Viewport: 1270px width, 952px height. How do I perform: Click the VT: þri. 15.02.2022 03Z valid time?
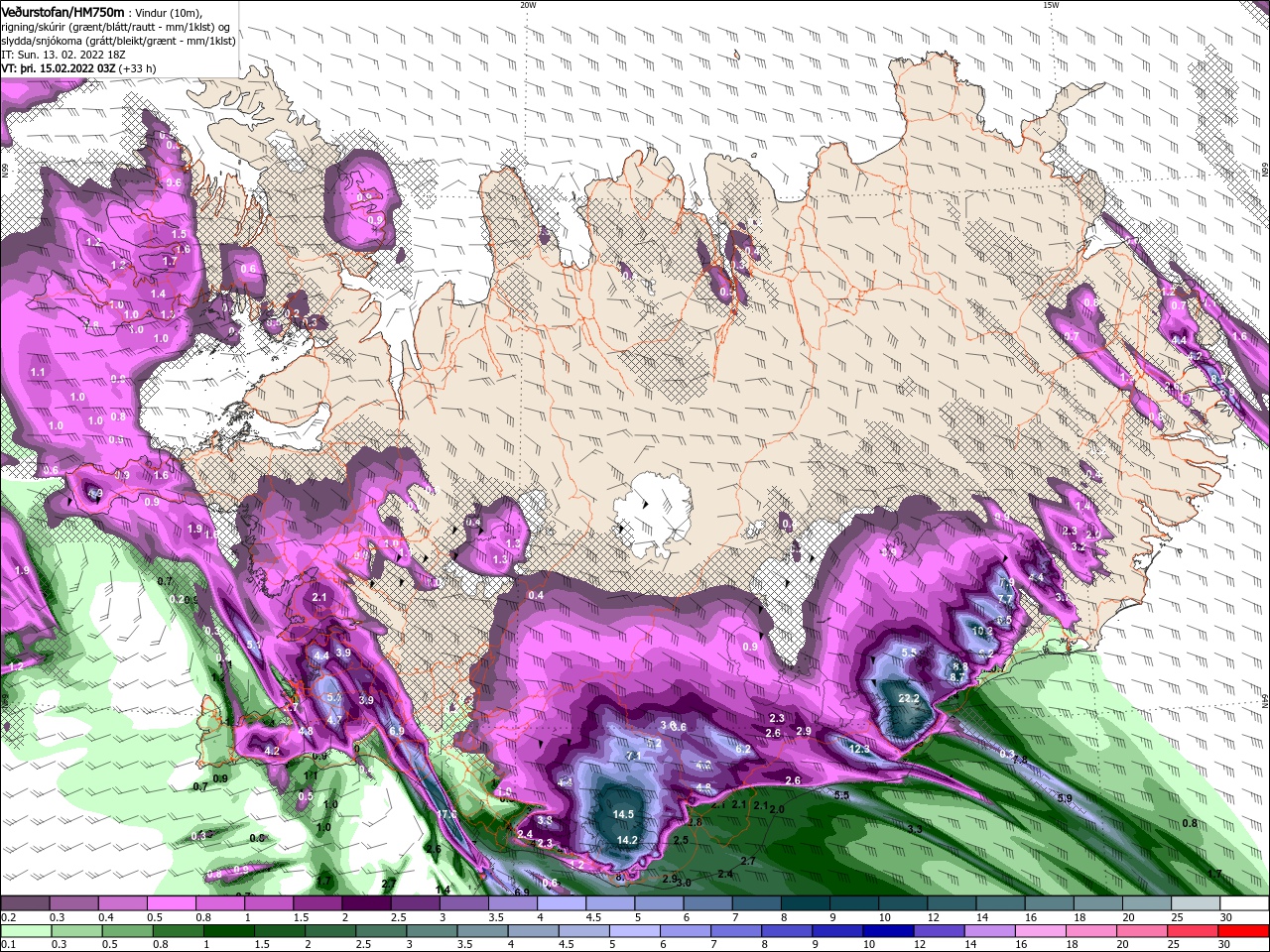[58, 68]
